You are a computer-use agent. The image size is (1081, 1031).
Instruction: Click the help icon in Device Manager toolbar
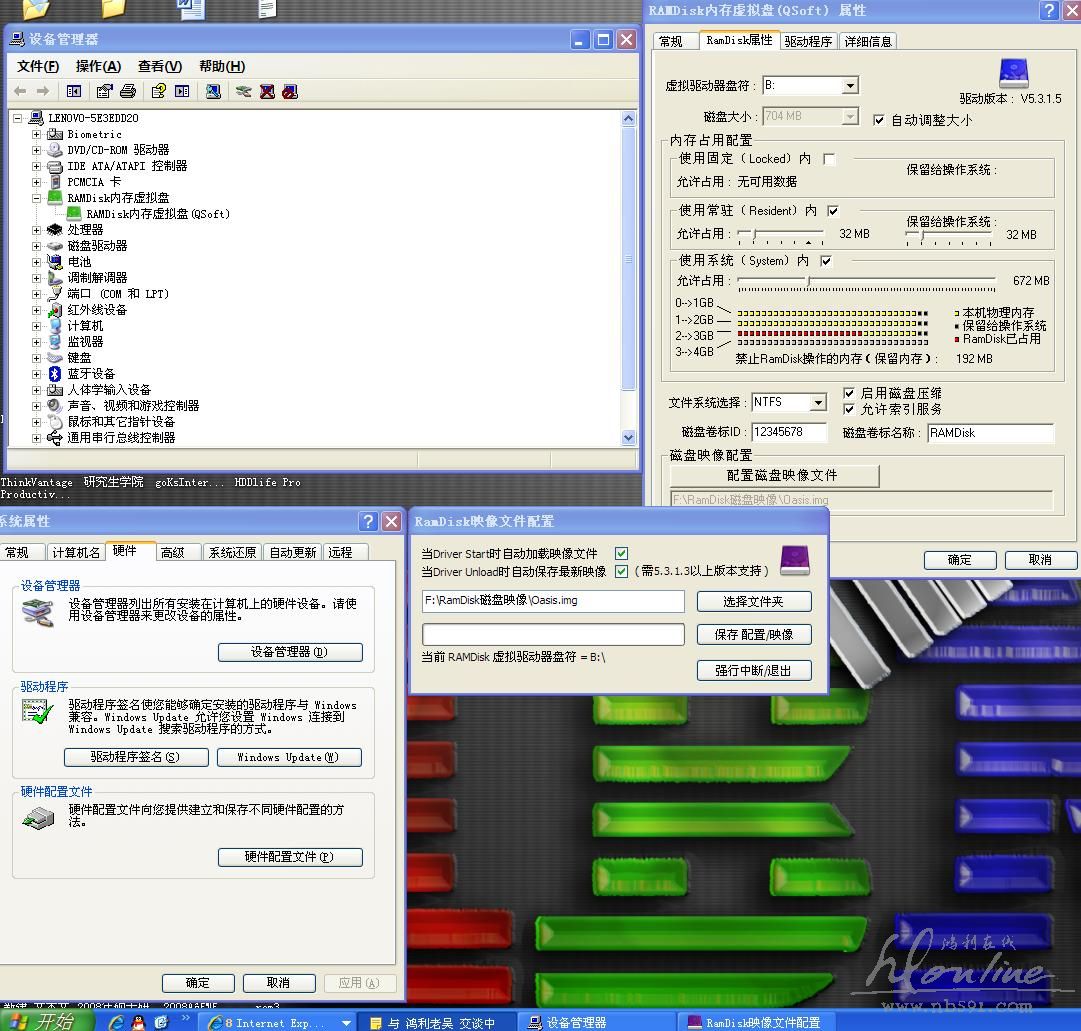coord(158,91)
